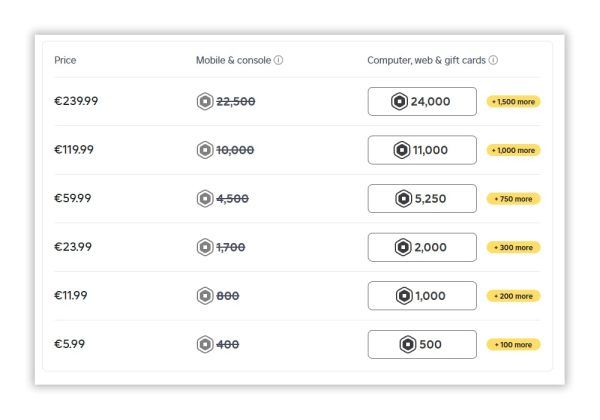
Task: Buy the 2,000 Robux package
Action: [x=422, y=247]
